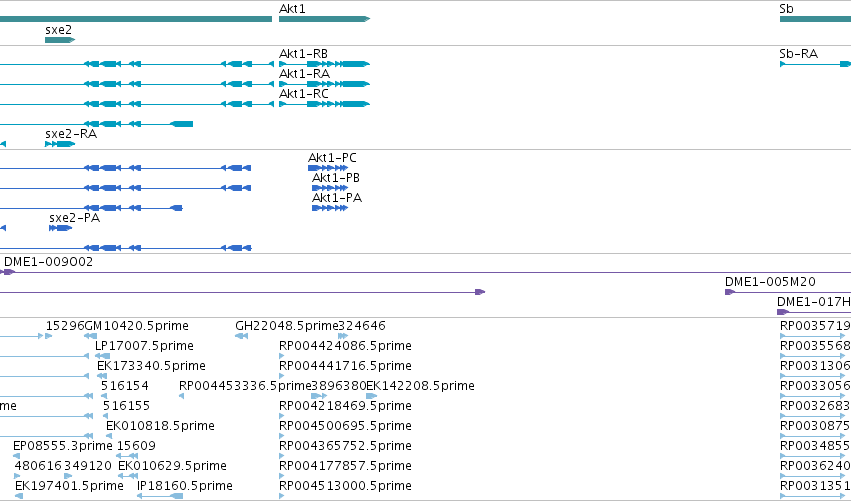Click the 15609 EST label
The height and width of the screenshot is (501, 851).
click(x=136, y=446)
